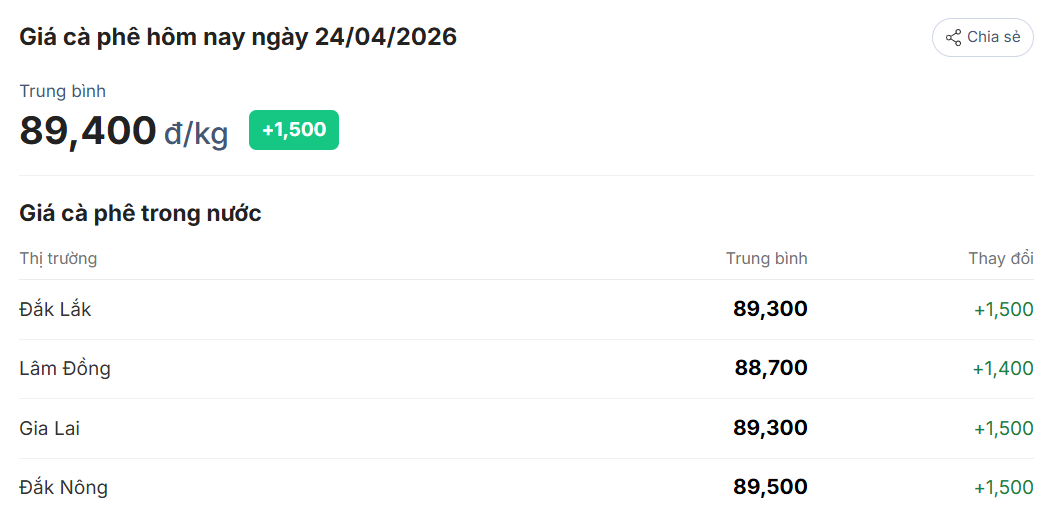The height and width of the screenshot is (513, 1053).
Task: Click the Trung bình table column header
Action: [766, 259]
